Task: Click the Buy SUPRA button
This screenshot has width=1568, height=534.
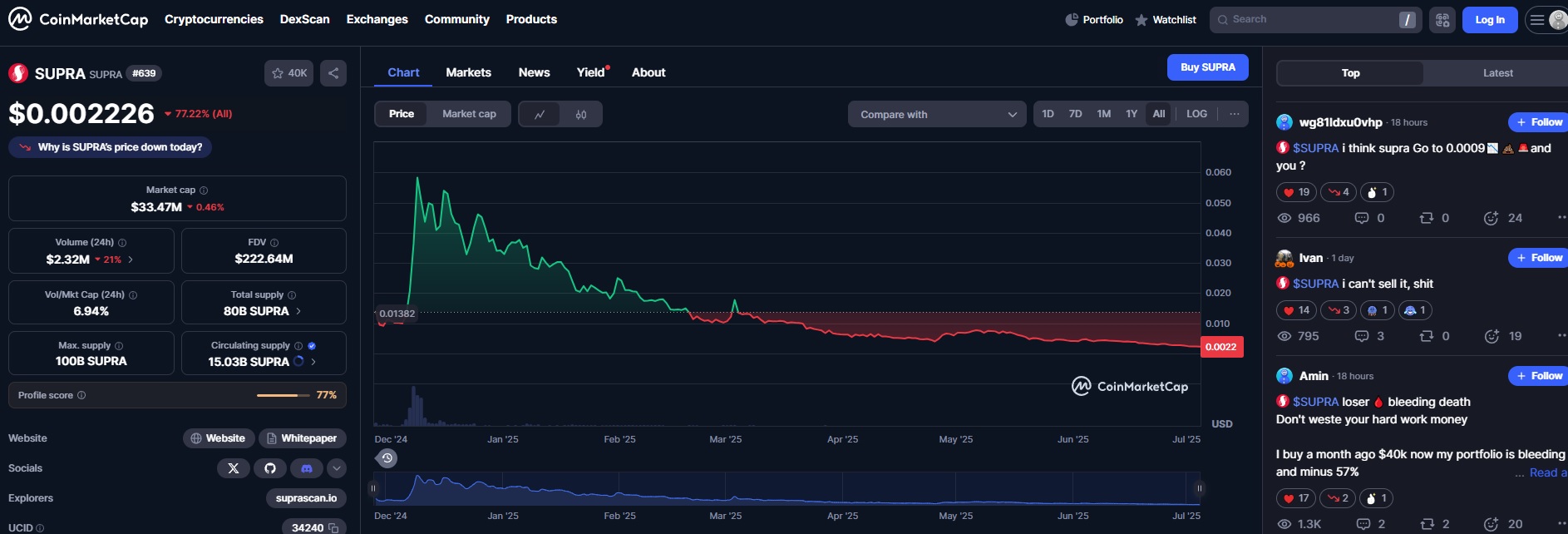Action: click(1208, 67)
